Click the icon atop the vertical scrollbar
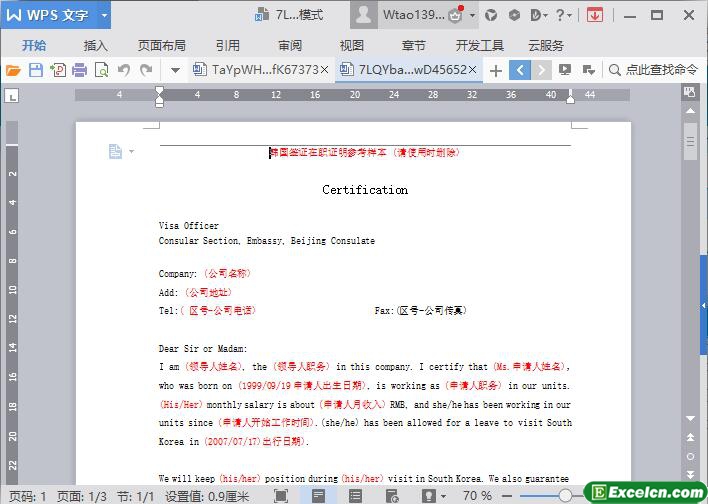Viewport: 708px width, 504px height. (x=690, y=92)
